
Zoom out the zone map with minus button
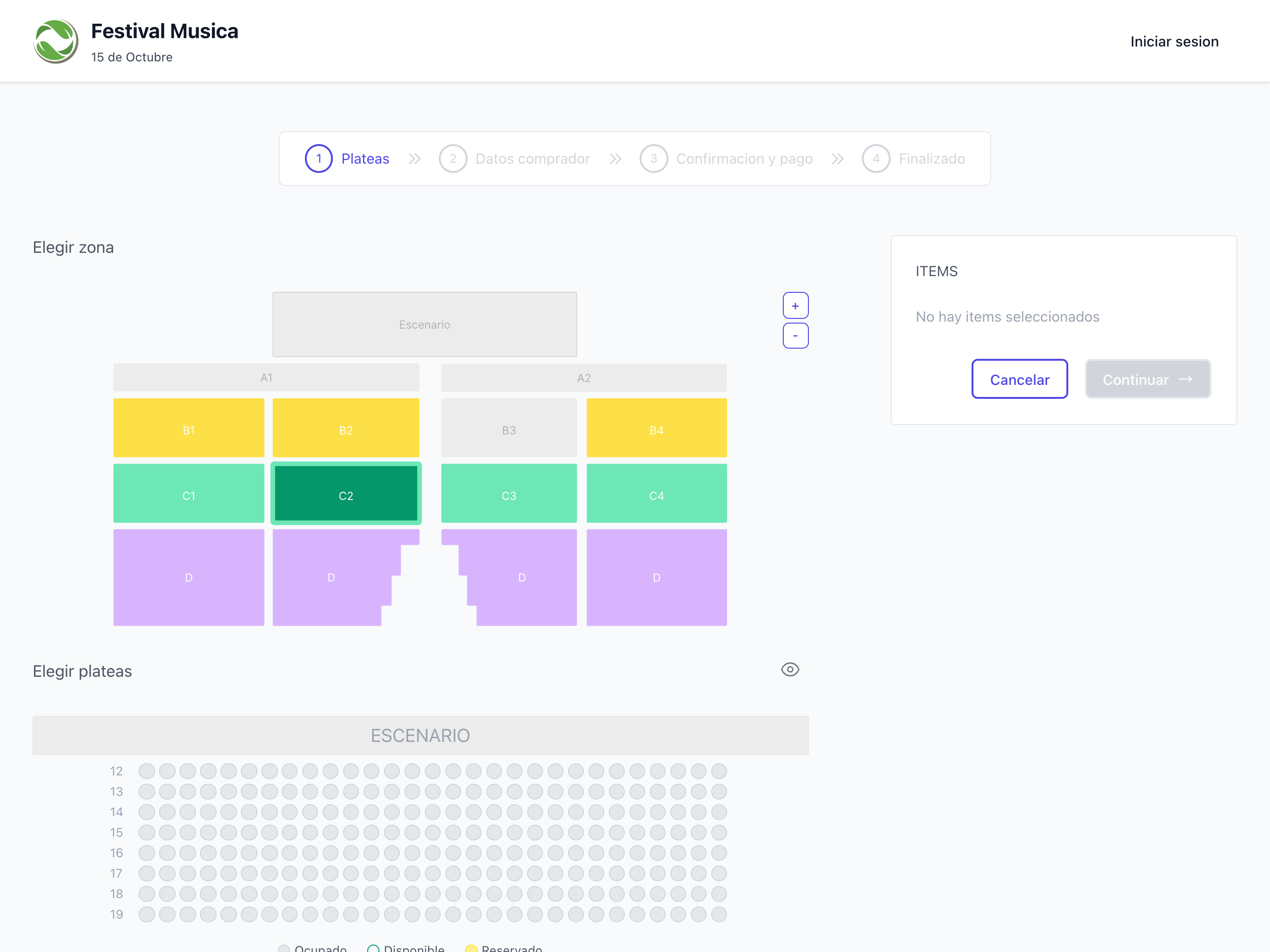(x=795, y=335)
